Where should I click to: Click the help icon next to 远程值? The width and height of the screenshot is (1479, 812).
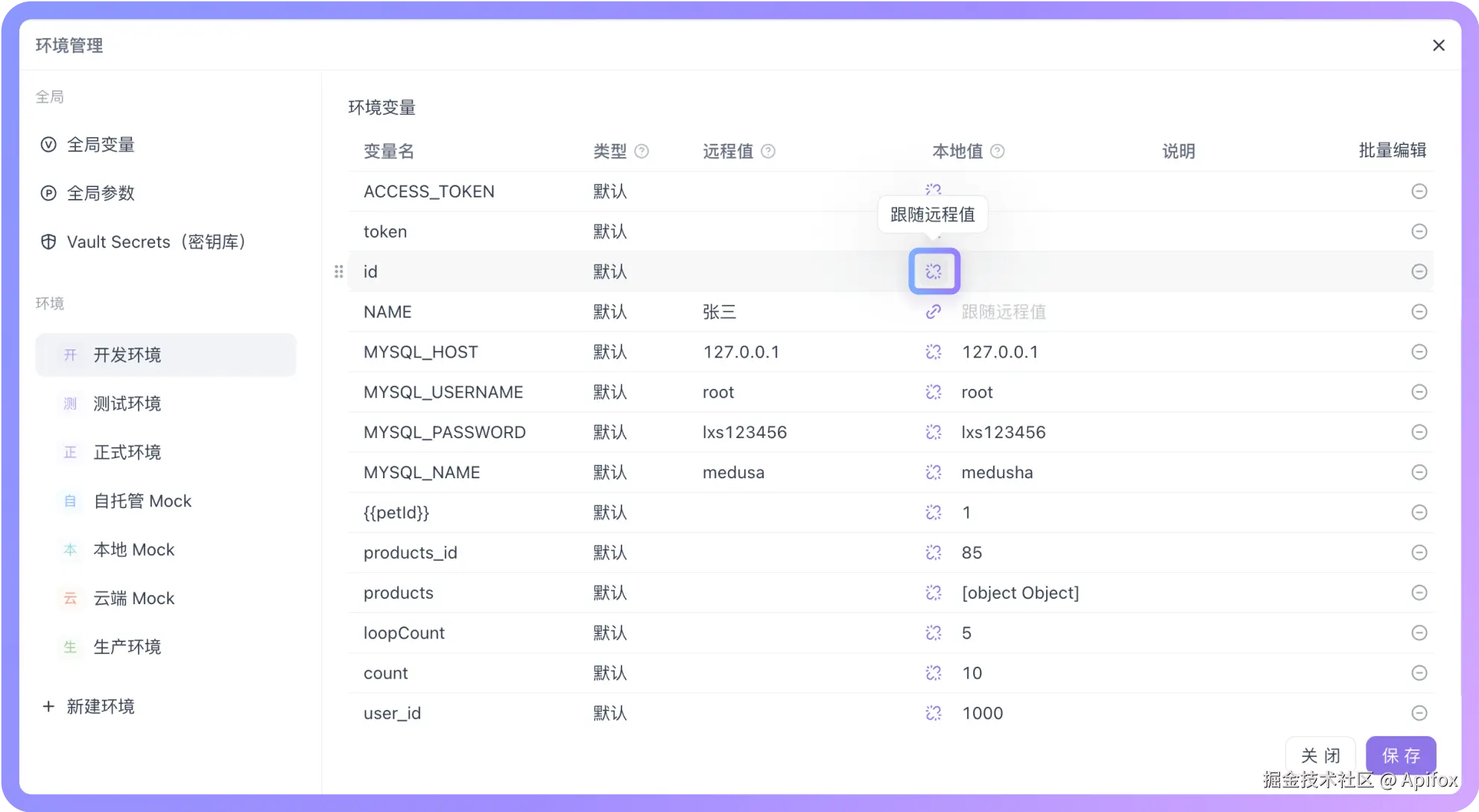[x=768, y=151]
